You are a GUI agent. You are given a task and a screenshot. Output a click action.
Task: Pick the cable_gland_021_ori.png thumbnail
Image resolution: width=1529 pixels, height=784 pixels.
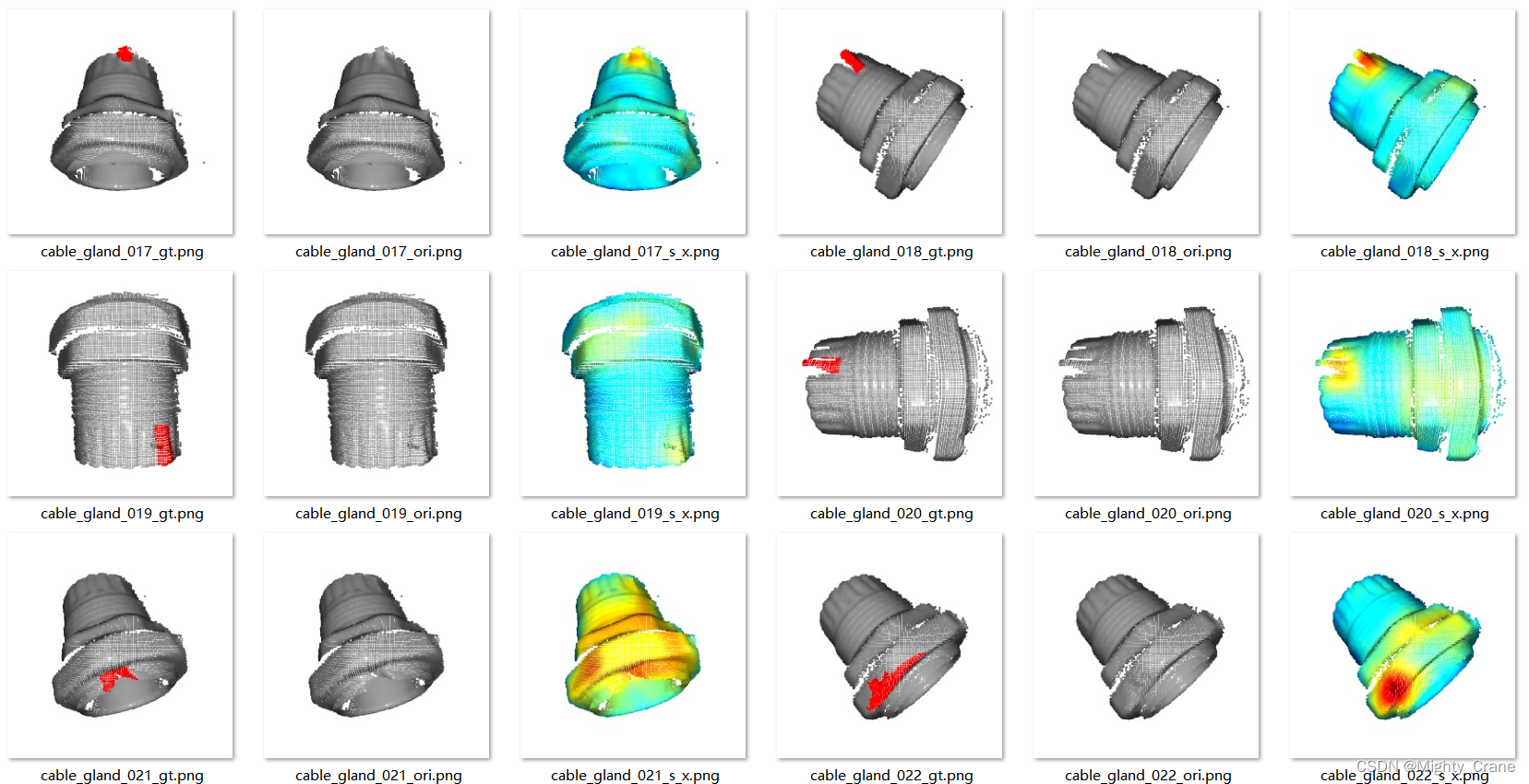point(376,646)
